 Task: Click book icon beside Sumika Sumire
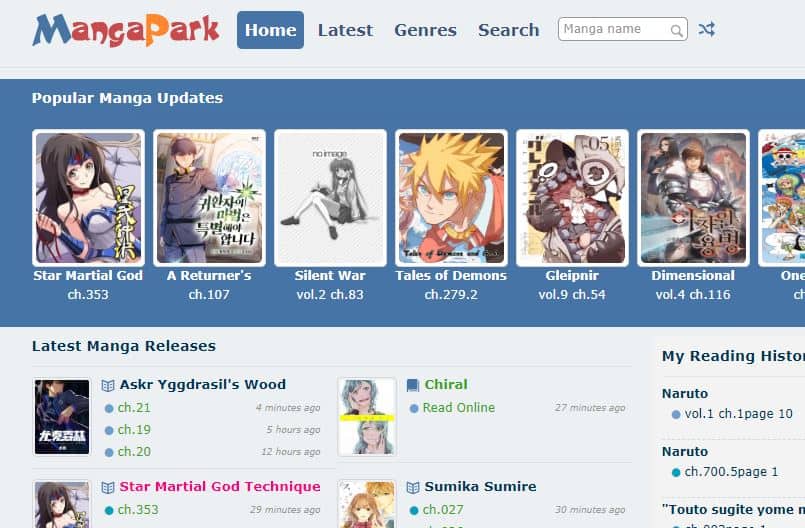pos(413,487)
